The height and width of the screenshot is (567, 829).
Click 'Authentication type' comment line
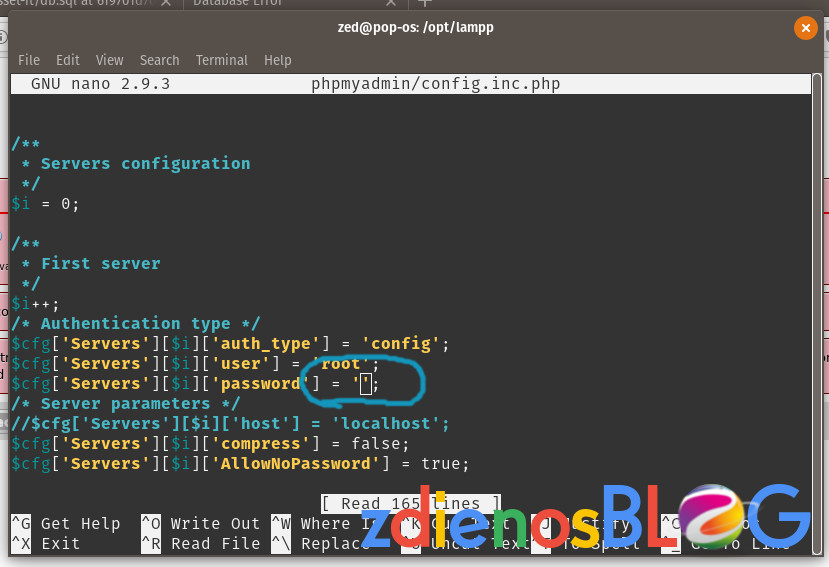[x=136, y=324]
